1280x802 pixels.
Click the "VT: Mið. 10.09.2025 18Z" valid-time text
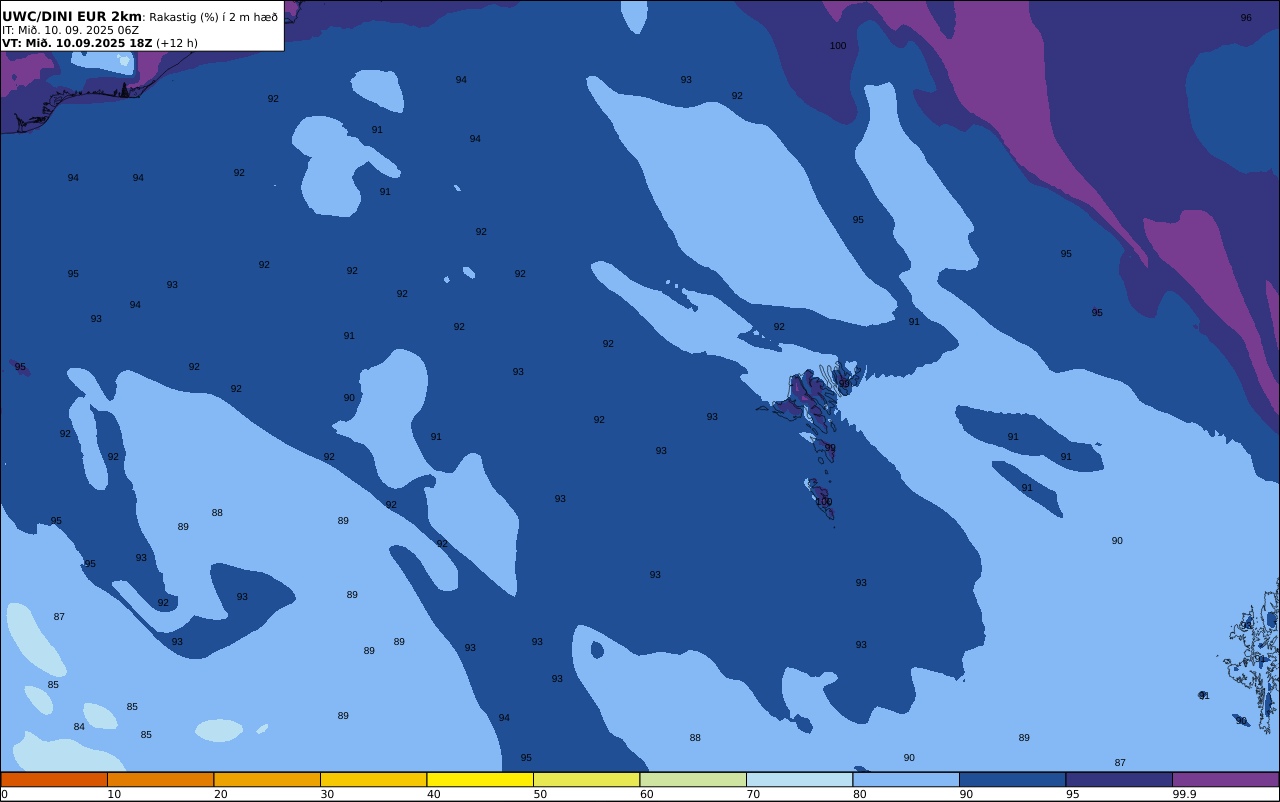coord(77,43)
